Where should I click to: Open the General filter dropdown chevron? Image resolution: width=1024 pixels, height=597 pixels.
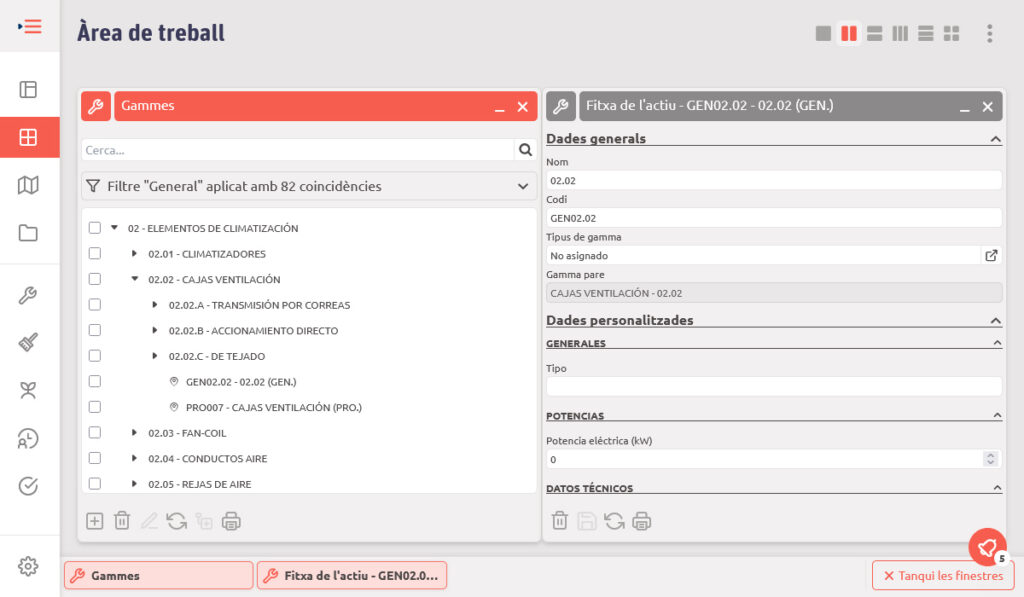(x=522, y=186)
